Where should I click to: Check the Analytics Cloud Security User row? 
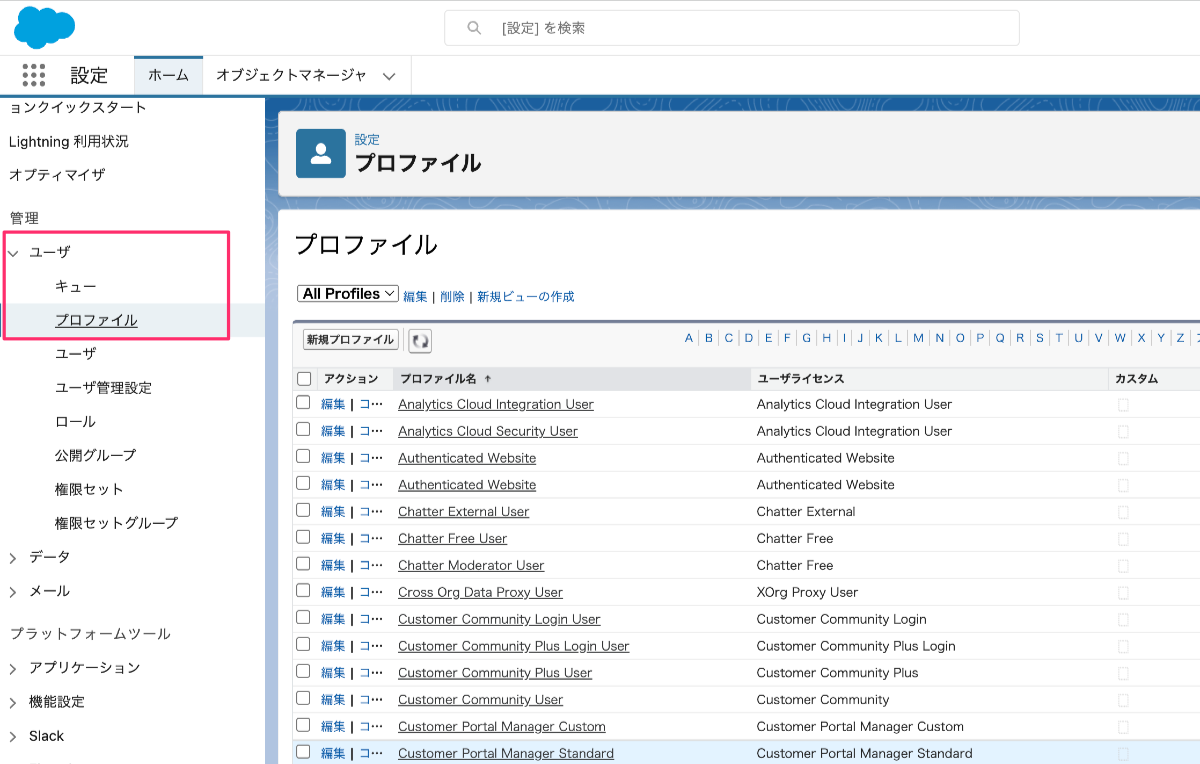[x=304, y=430]
